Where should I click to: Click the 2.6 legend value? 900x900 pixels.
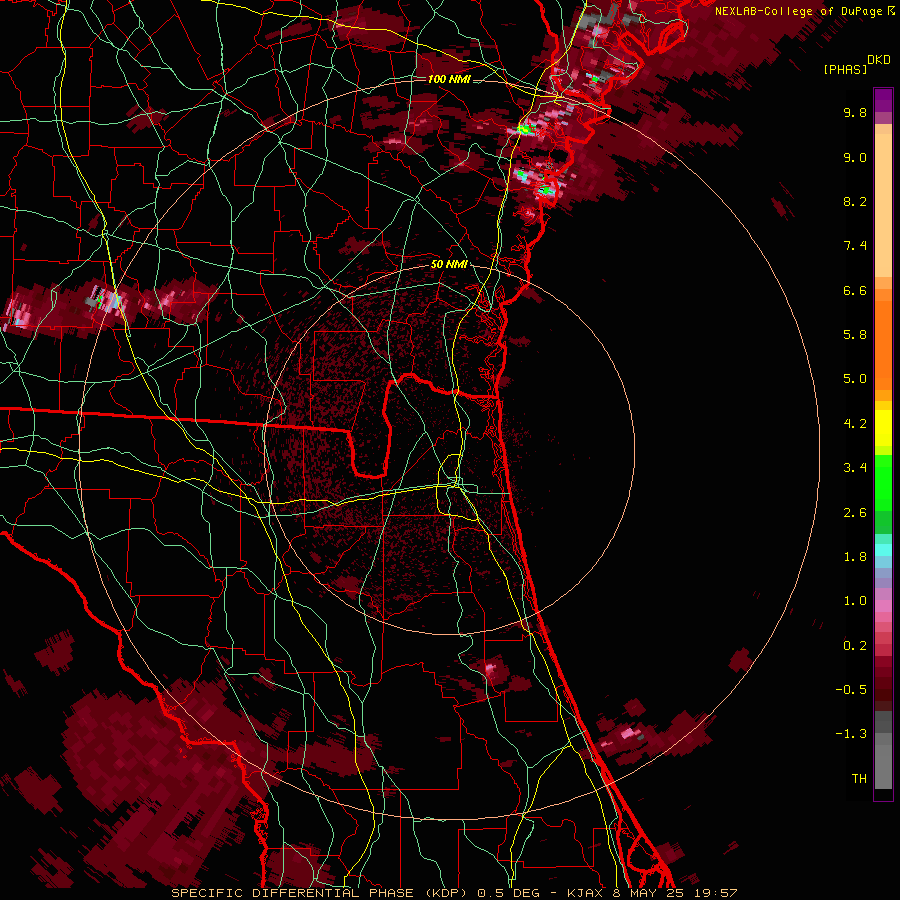[x=855, y=513]
